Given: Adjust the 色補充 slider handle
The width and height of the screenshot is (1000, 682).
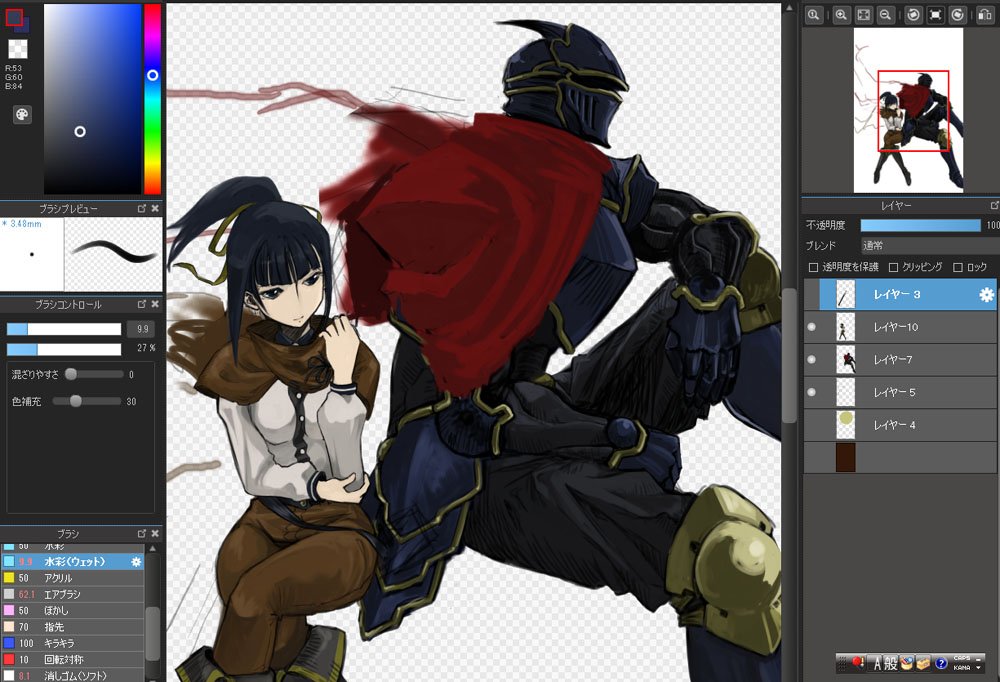Looking at the screenshot, I should tap(76, 401).
